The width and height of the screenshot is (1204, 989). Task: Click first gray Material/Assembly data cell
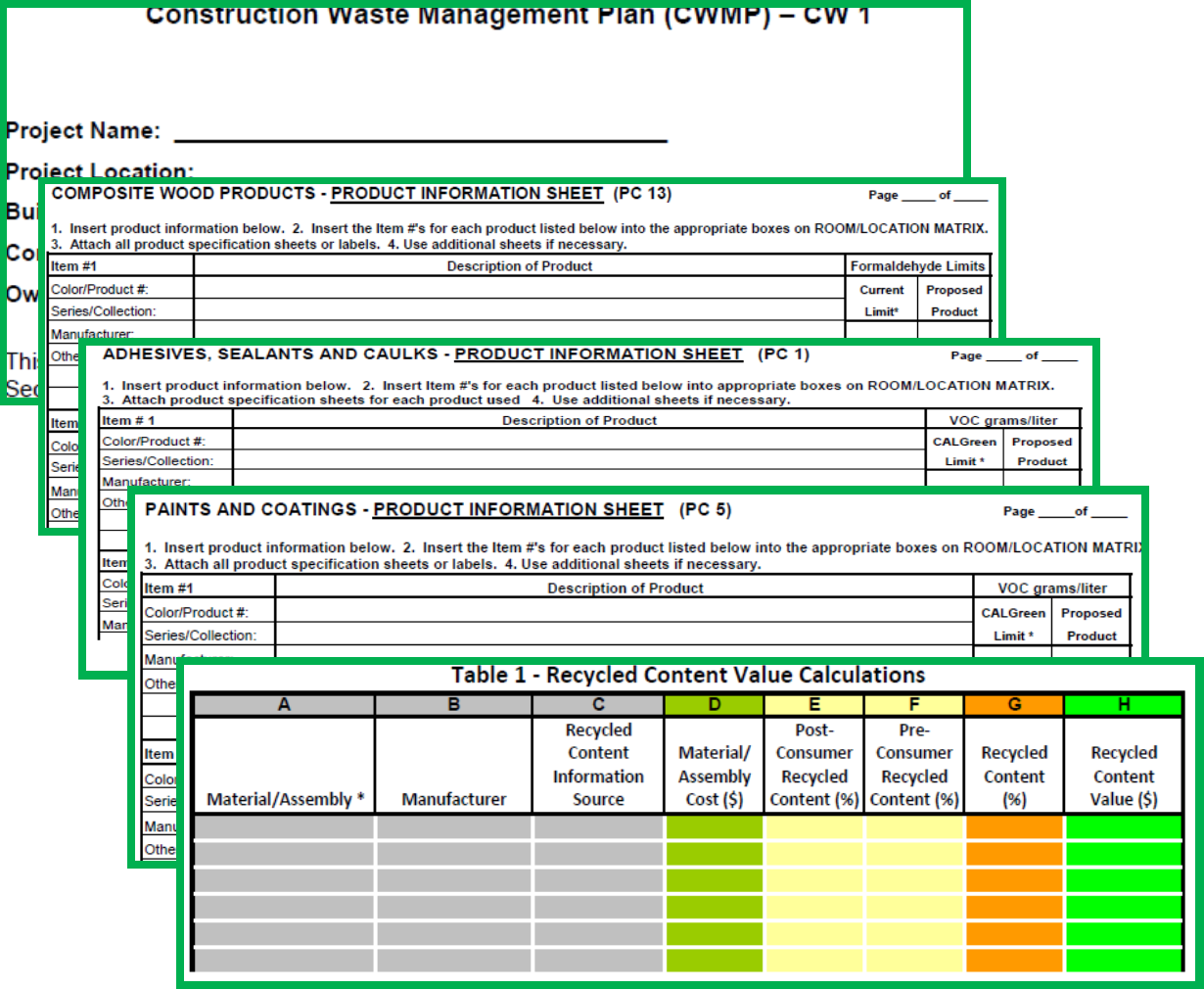click(x=284, y=828)
